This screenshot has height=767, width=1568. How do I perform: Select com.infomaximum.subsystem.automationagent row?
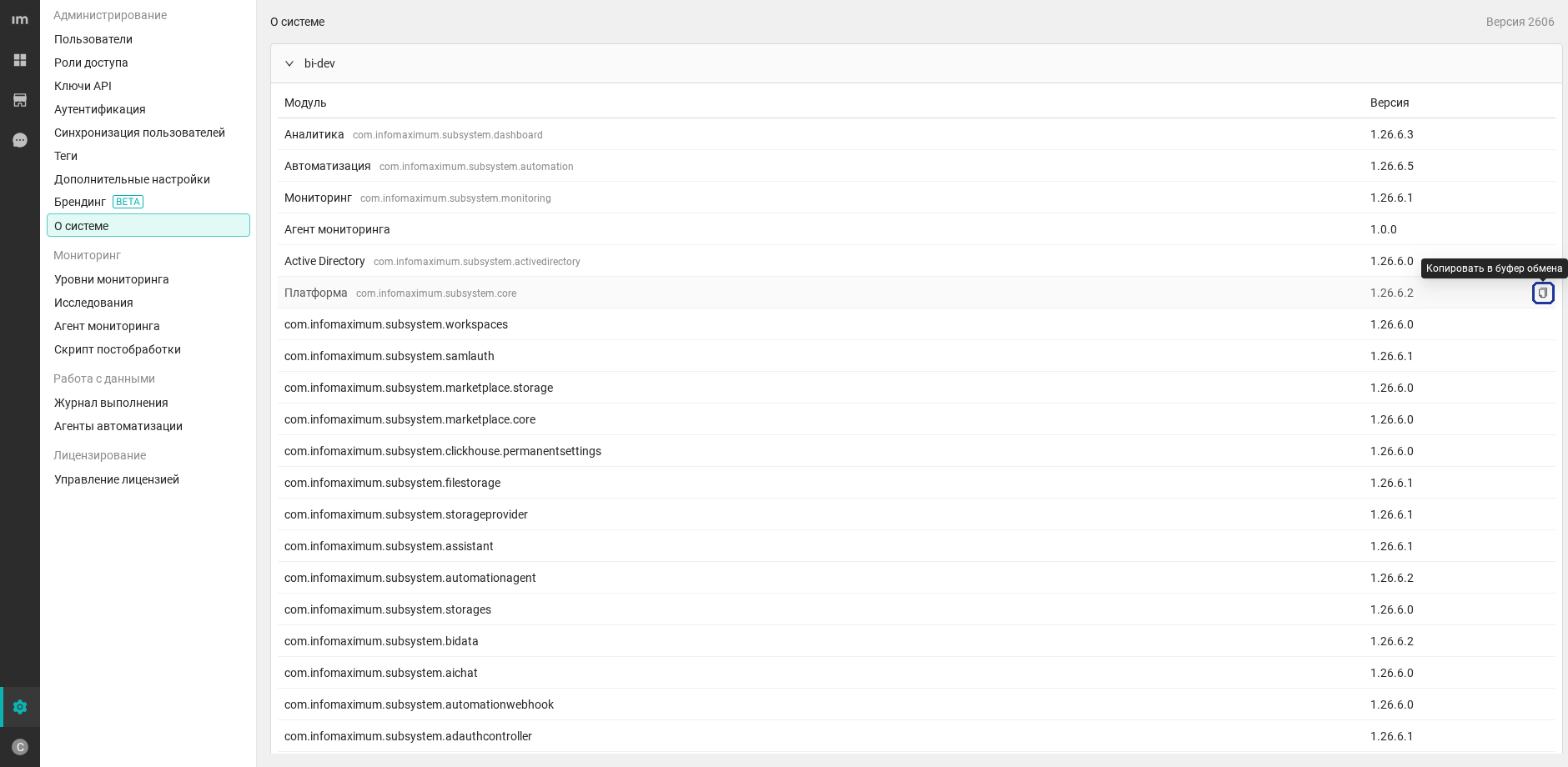point(916,578)
